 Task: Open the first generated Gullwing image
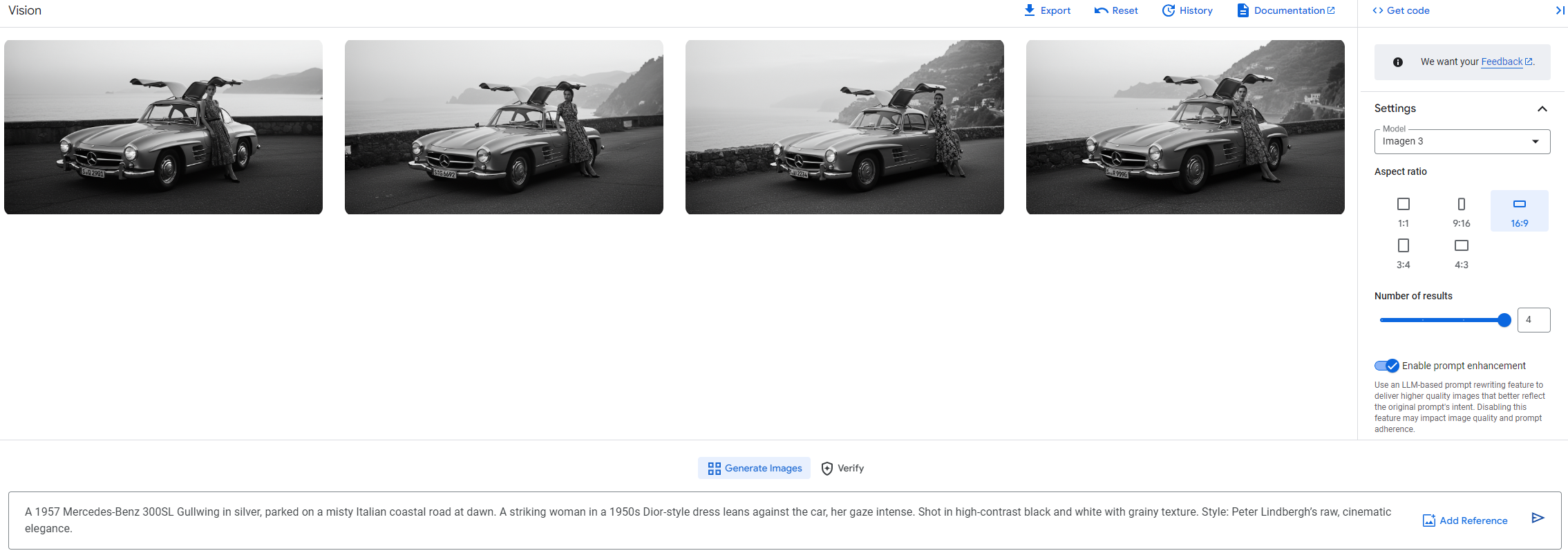click(163, 127)
